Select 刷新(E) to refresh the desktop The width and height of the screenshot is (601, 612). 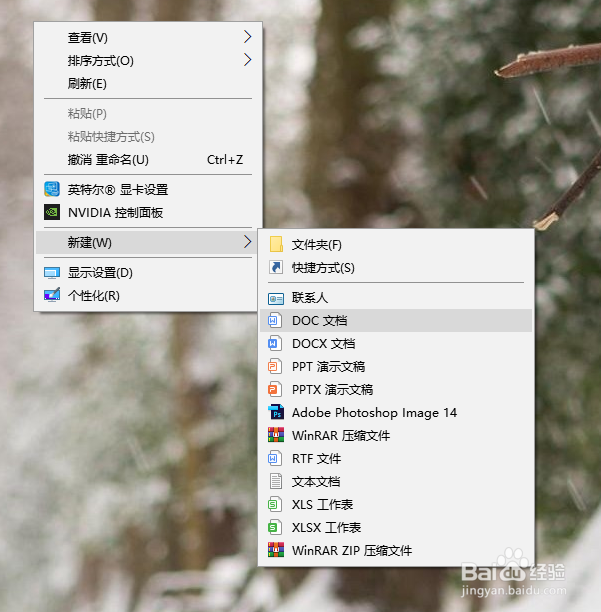tap(148, 84)
